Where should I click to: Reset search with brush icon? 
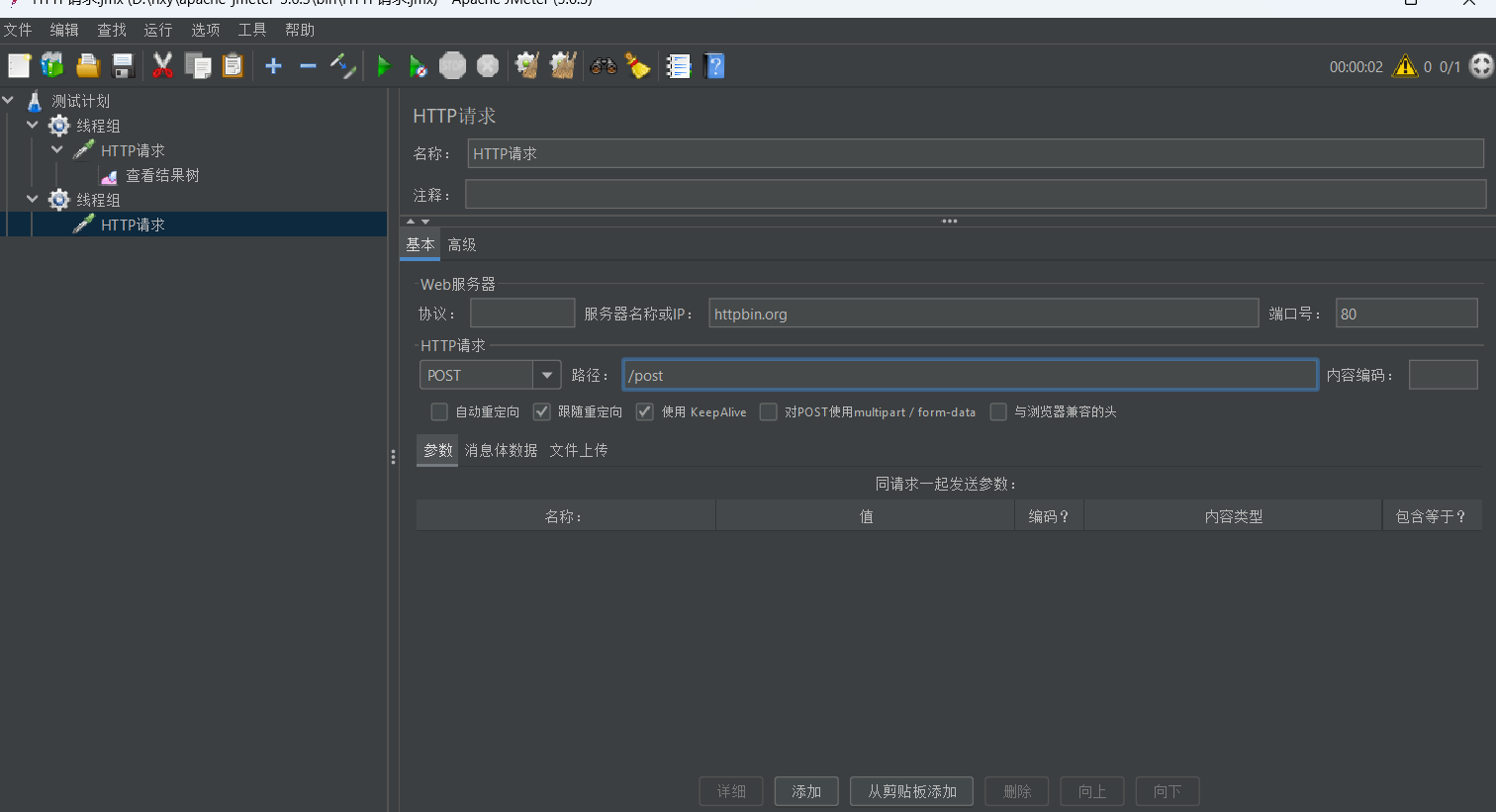[x=638, y=66]
